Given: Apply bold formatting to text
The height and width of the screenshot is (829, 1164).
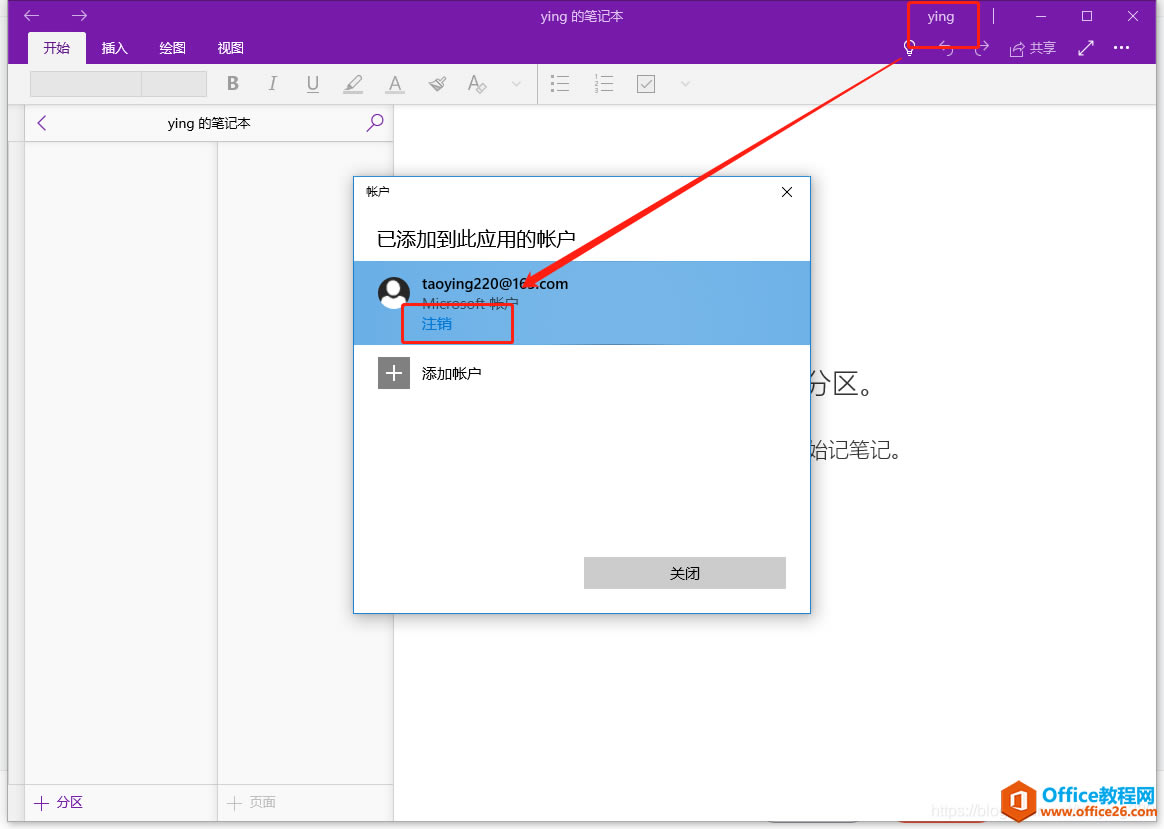Looking at the screenshot, I should pos(232,84).
